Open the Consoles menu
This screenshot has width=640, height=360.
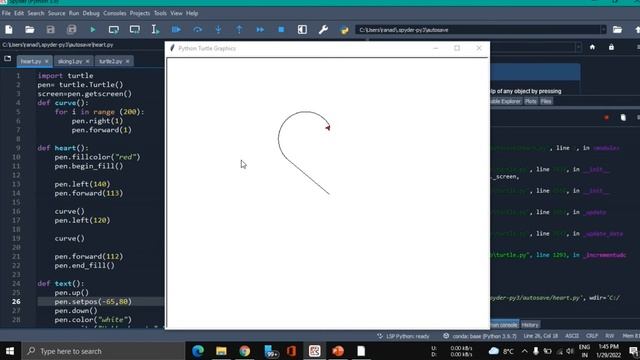pos(114,13)
